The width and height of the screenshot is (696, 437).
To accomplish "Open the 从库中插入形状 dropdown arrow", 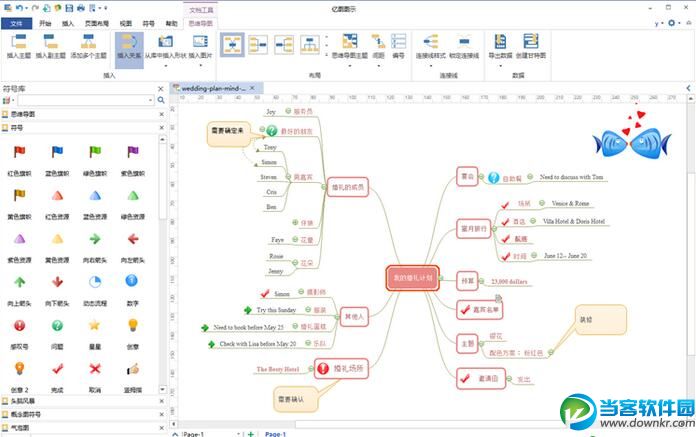I will click(x=166, y=66).
